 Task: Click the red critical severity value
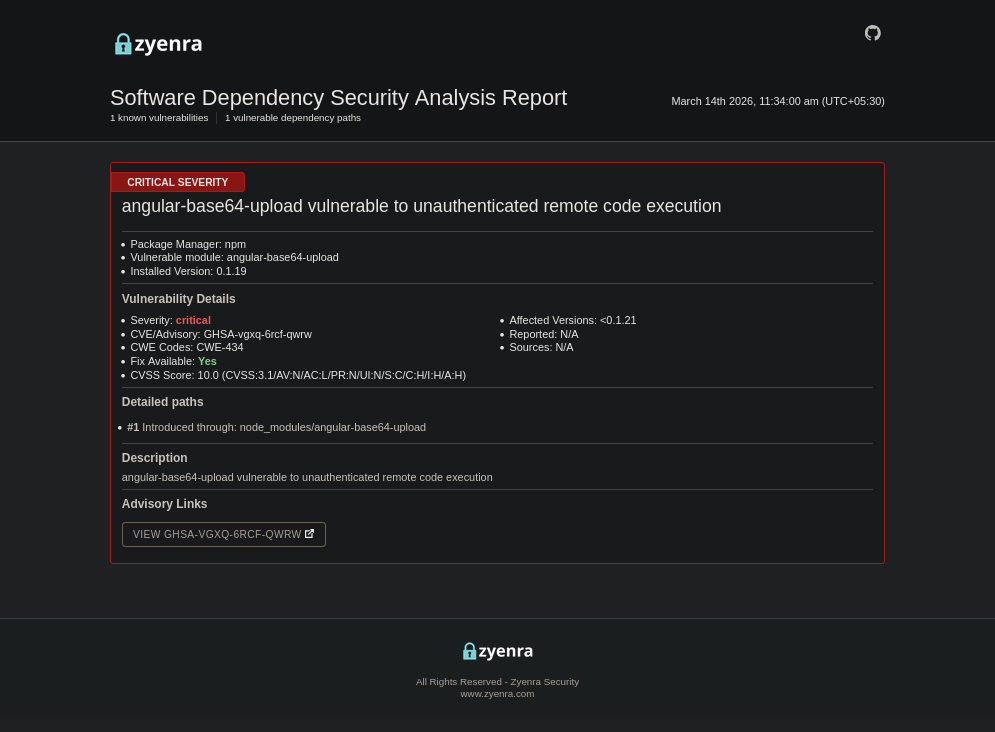pyautogui.click(x=193, y=320)
